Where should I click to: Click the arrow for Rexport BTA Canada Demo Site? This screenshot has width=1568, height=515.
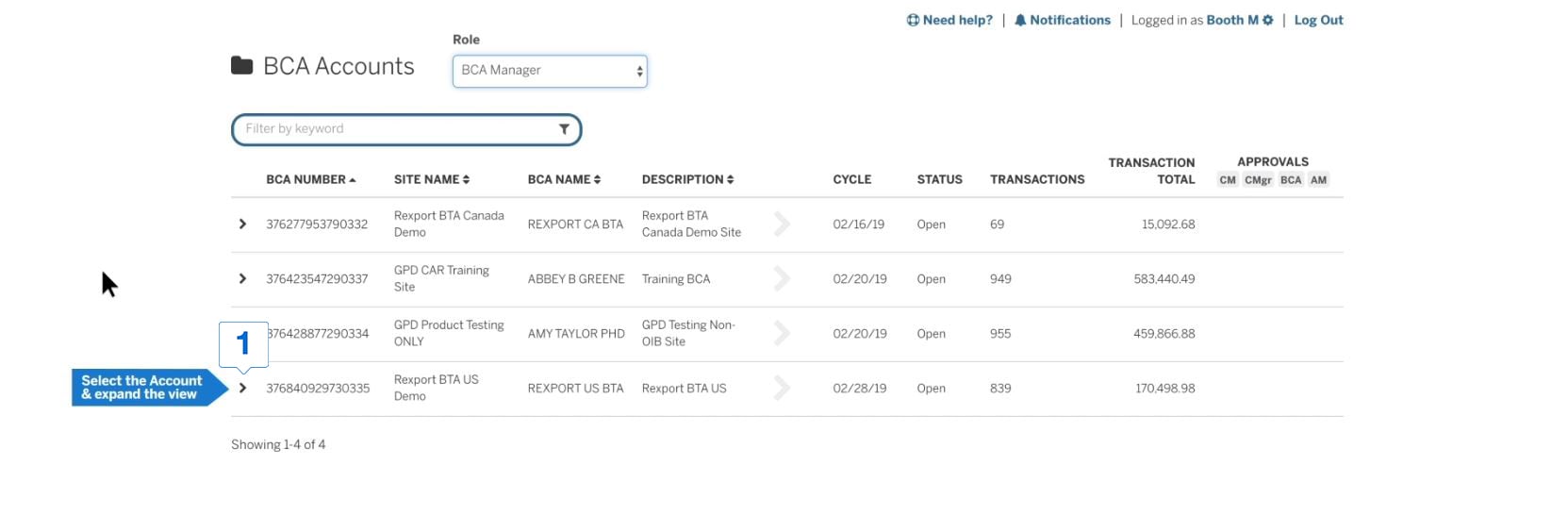pyautogui.click(x=782, y=224)
